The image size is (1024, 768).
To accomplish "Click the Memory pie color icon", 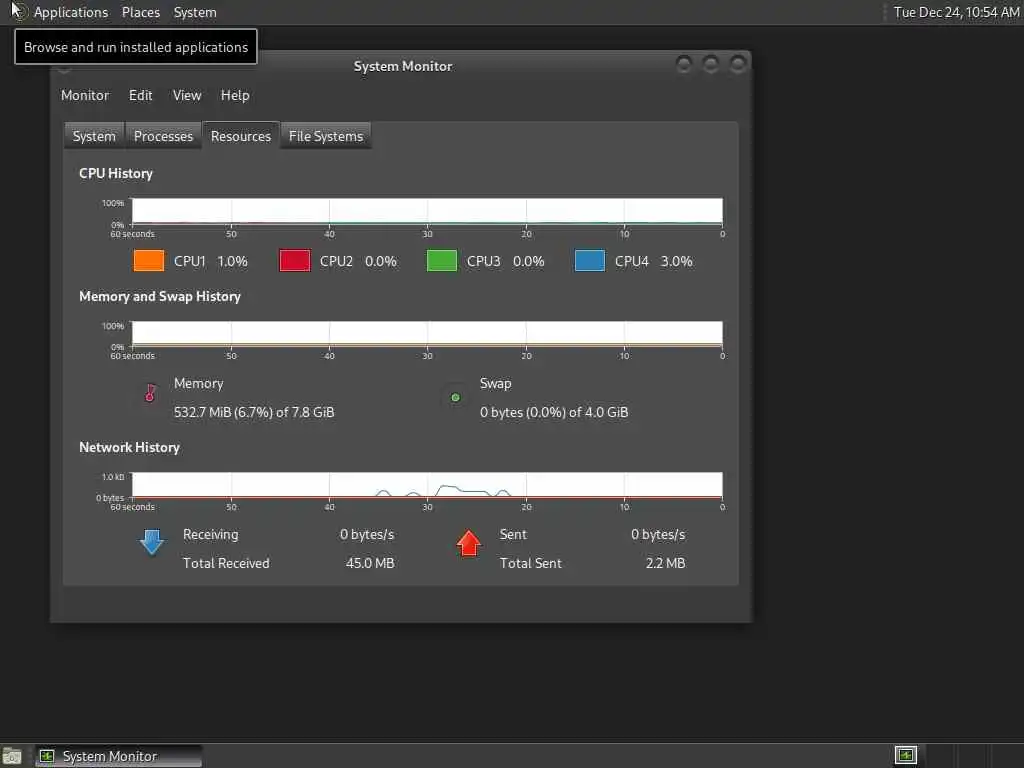I will point(150,393).
